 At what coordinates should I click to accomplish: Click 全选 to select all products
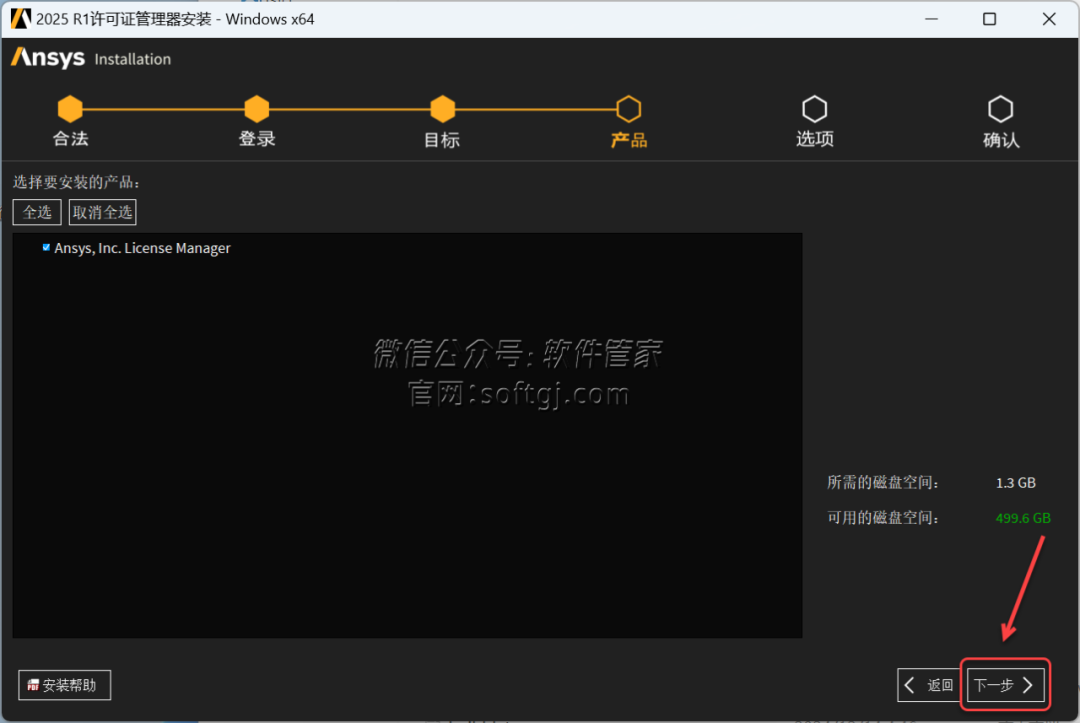[37, 212]
